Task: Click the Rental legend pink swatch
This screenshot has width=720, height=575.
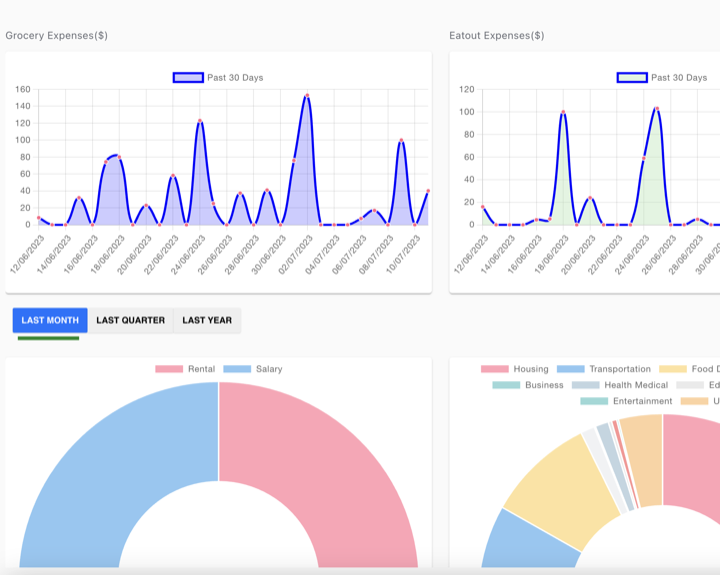Action: tap(169, 369)
